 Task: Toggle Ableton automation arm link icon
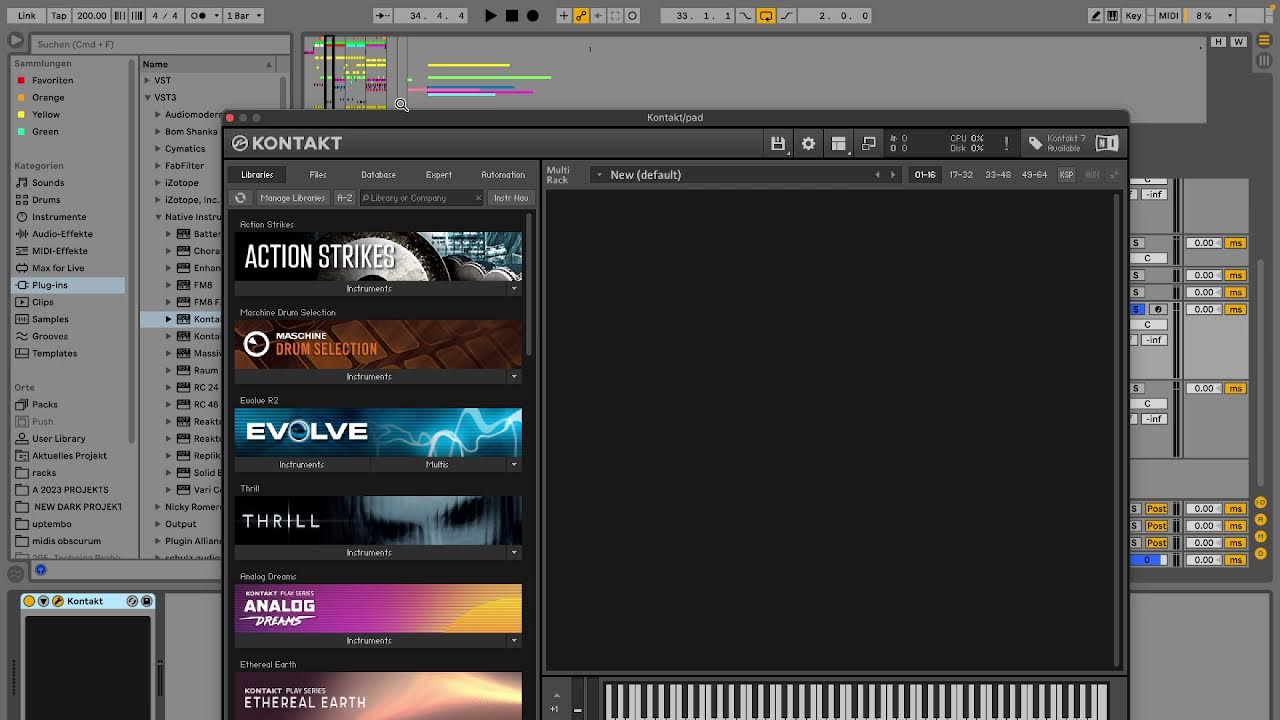(x=581, y=16)
